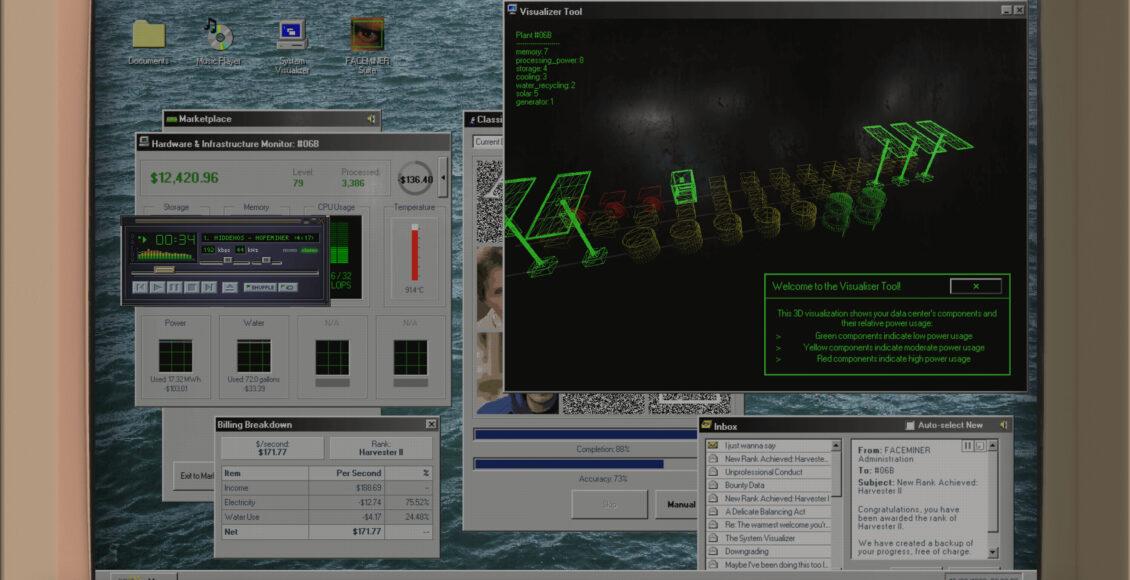Toggle repeat mode in music player
The width and height of the screenshot is (1130, 580).
[288, 287]
